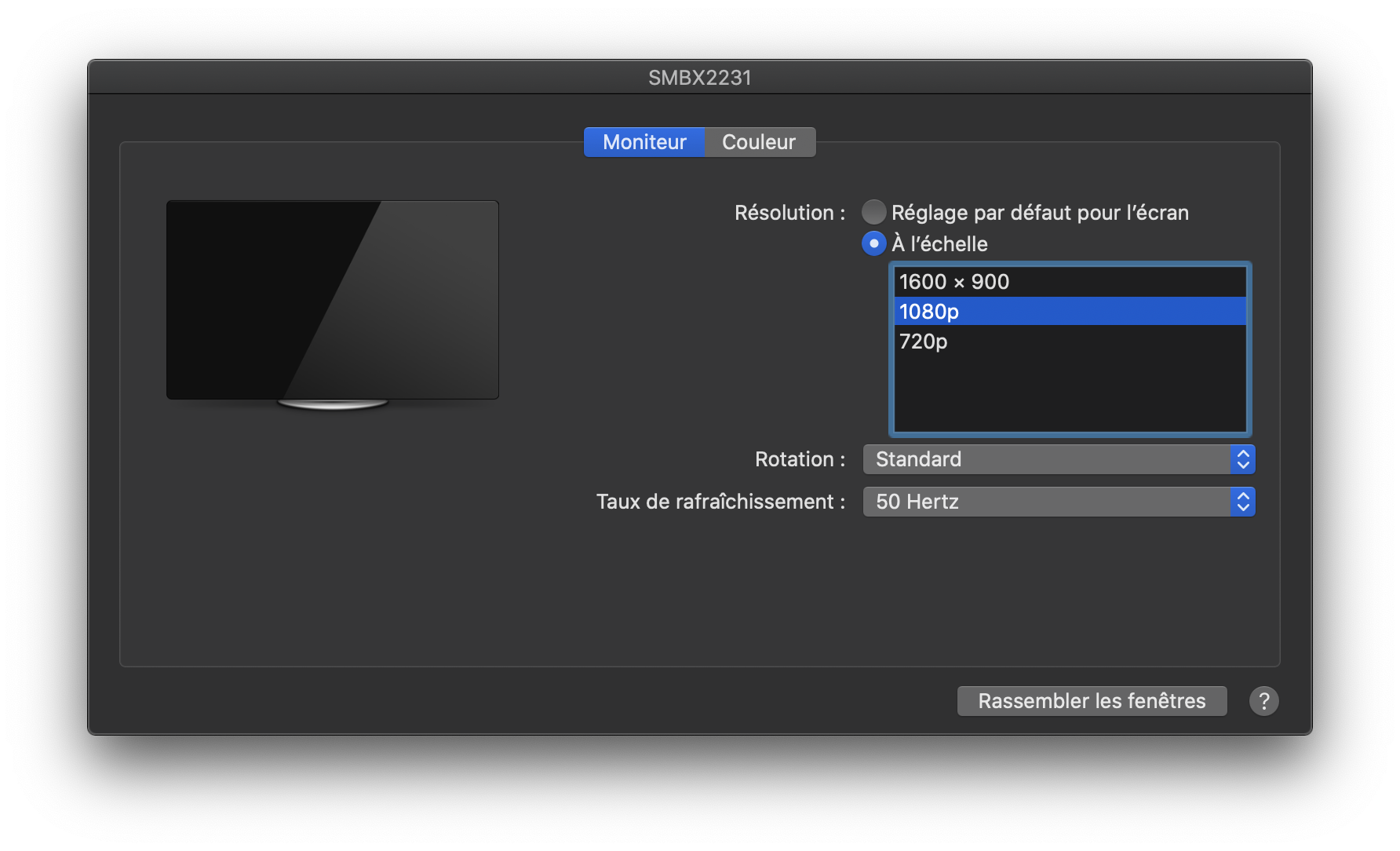The height and width of the screenshot is (851, 1400).
Task: Click the monitor preview thumbnail
Action: coord(333,305)
